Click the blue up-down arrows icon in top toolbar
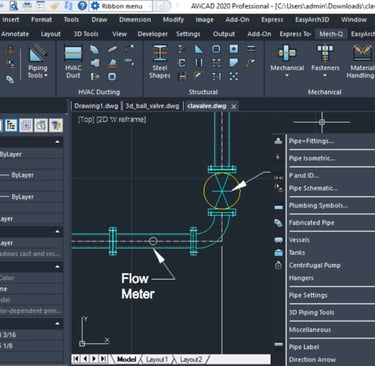Viewport: 375px width, 366px height. click(x=69, y=5)
